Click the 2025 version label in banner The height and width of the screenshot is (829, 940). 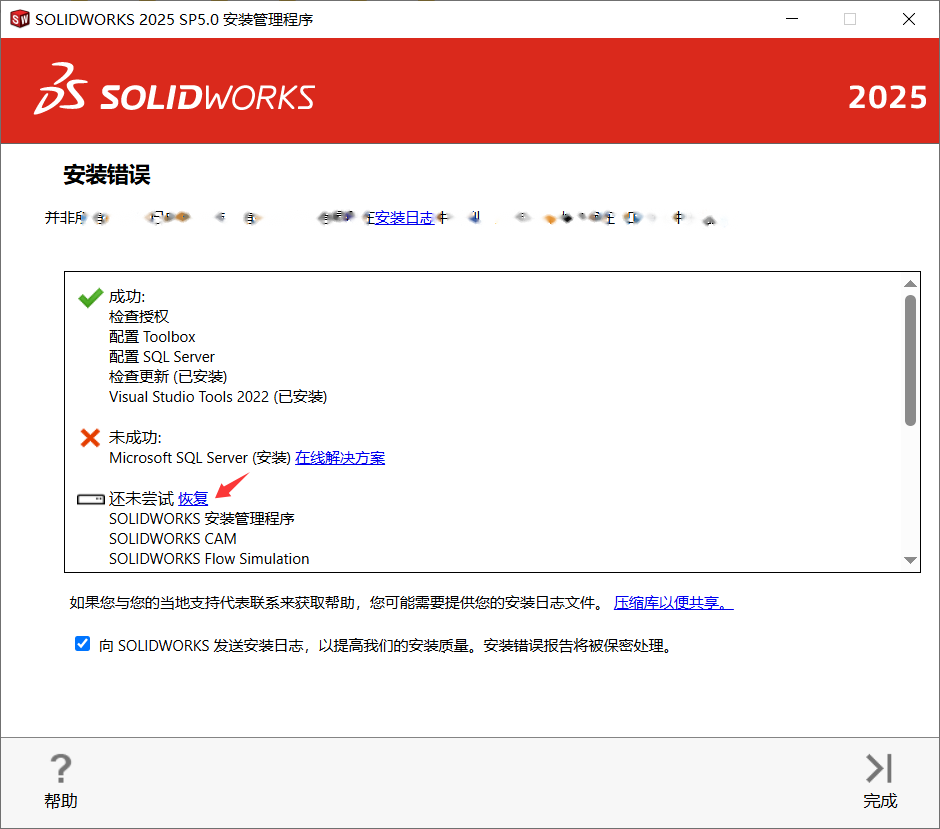(887, 97)
